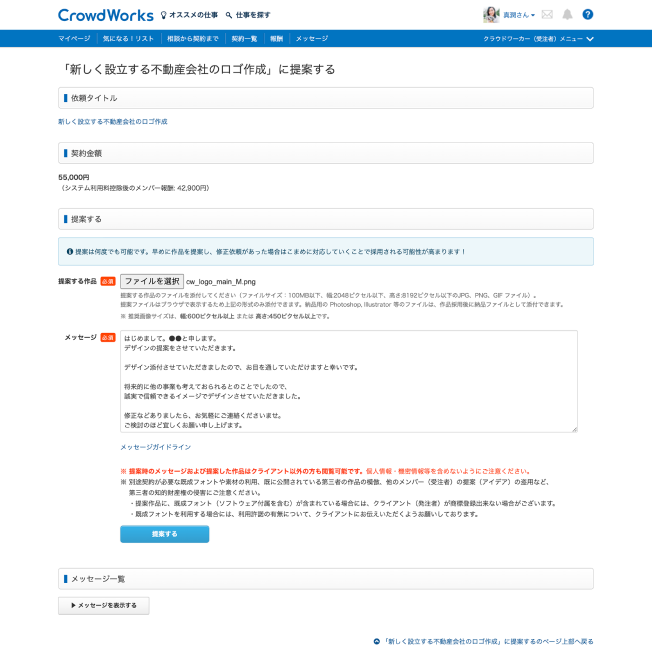Open 気になる！リスト menu item
The image size is (652, 652).
127,38
